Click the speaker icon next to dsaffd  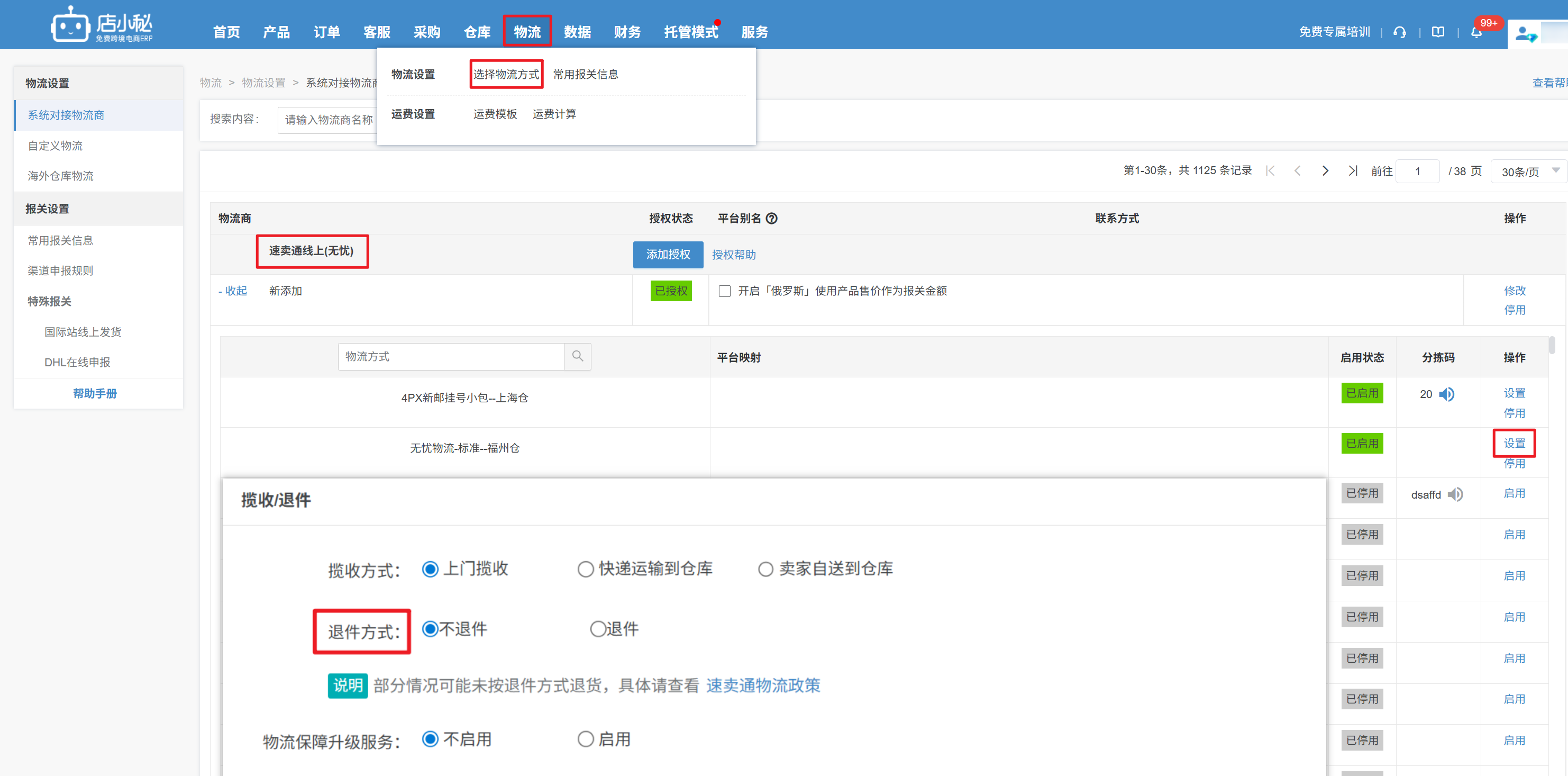pyautogui.click(x=1455, y=494)
